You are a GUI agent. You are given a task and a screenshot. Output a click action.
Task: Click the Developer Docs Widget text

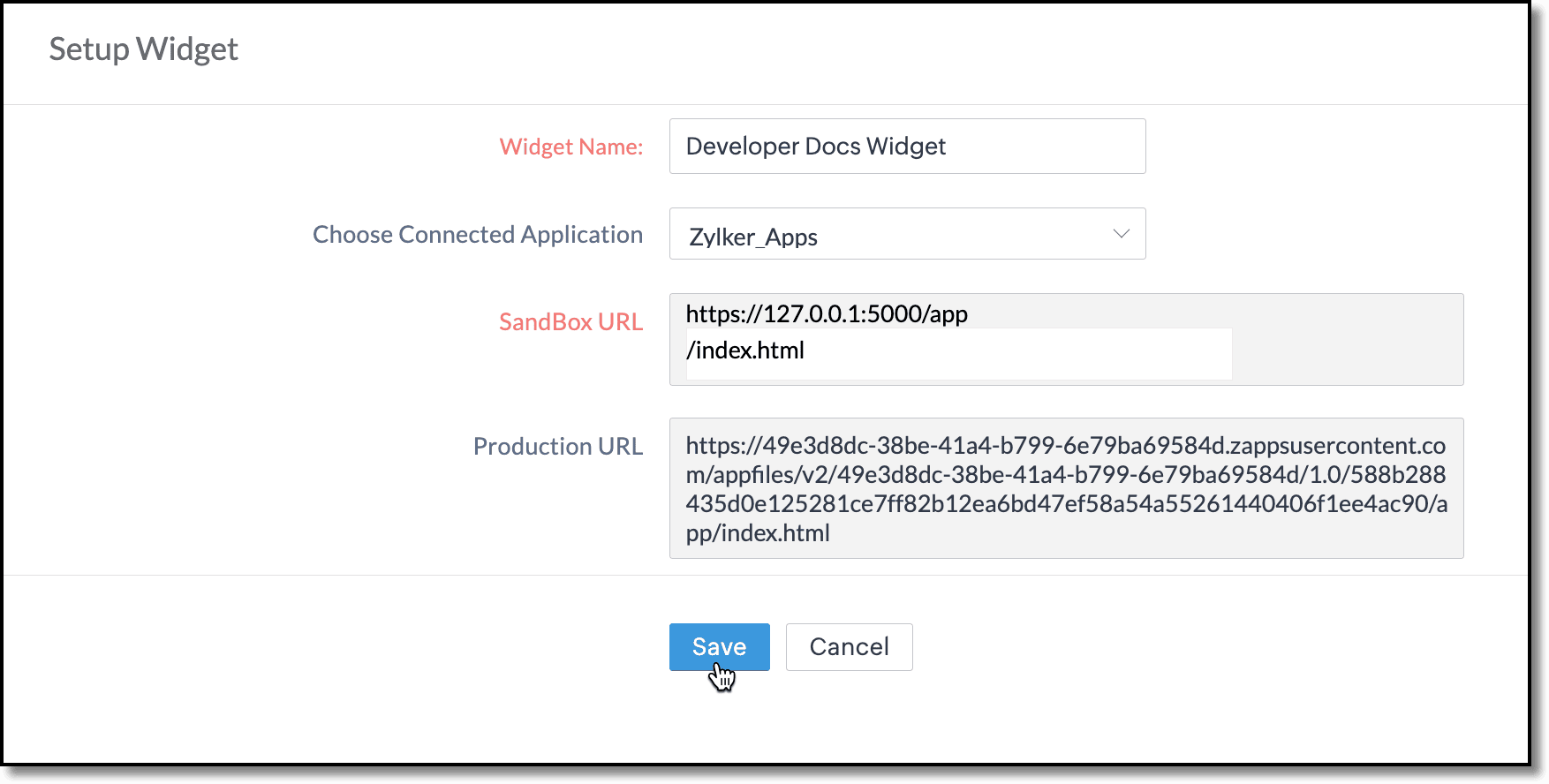tap(815, 147)
